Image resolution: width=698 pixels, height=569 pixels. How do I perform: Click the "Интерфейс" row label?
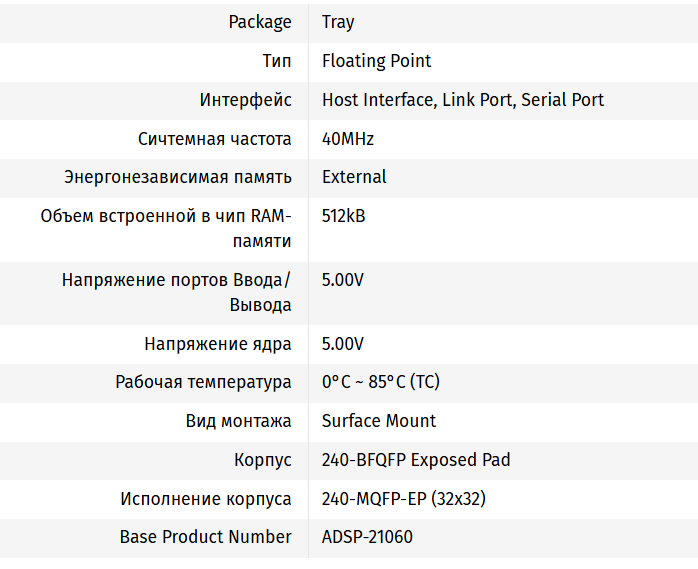click(x=246, y=100)
